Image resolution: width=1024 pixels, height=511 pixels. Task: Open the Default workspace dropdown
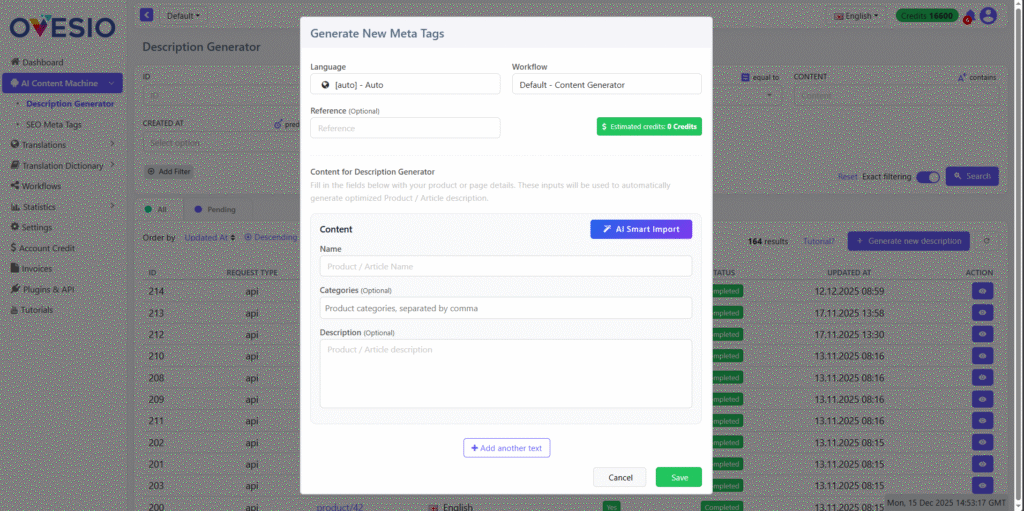(182, 16)
